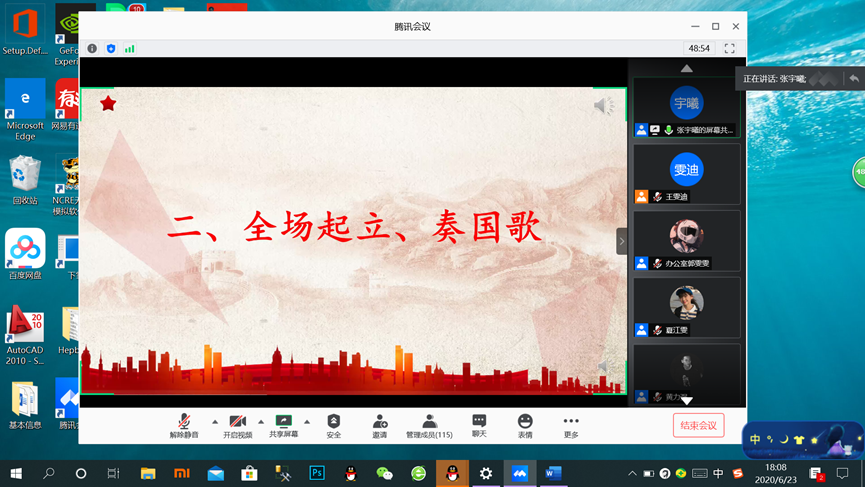Open the 安全 security settings
The width and height of the screenshot is (865, 487).
pyautogui.click(x=334, y=426)
